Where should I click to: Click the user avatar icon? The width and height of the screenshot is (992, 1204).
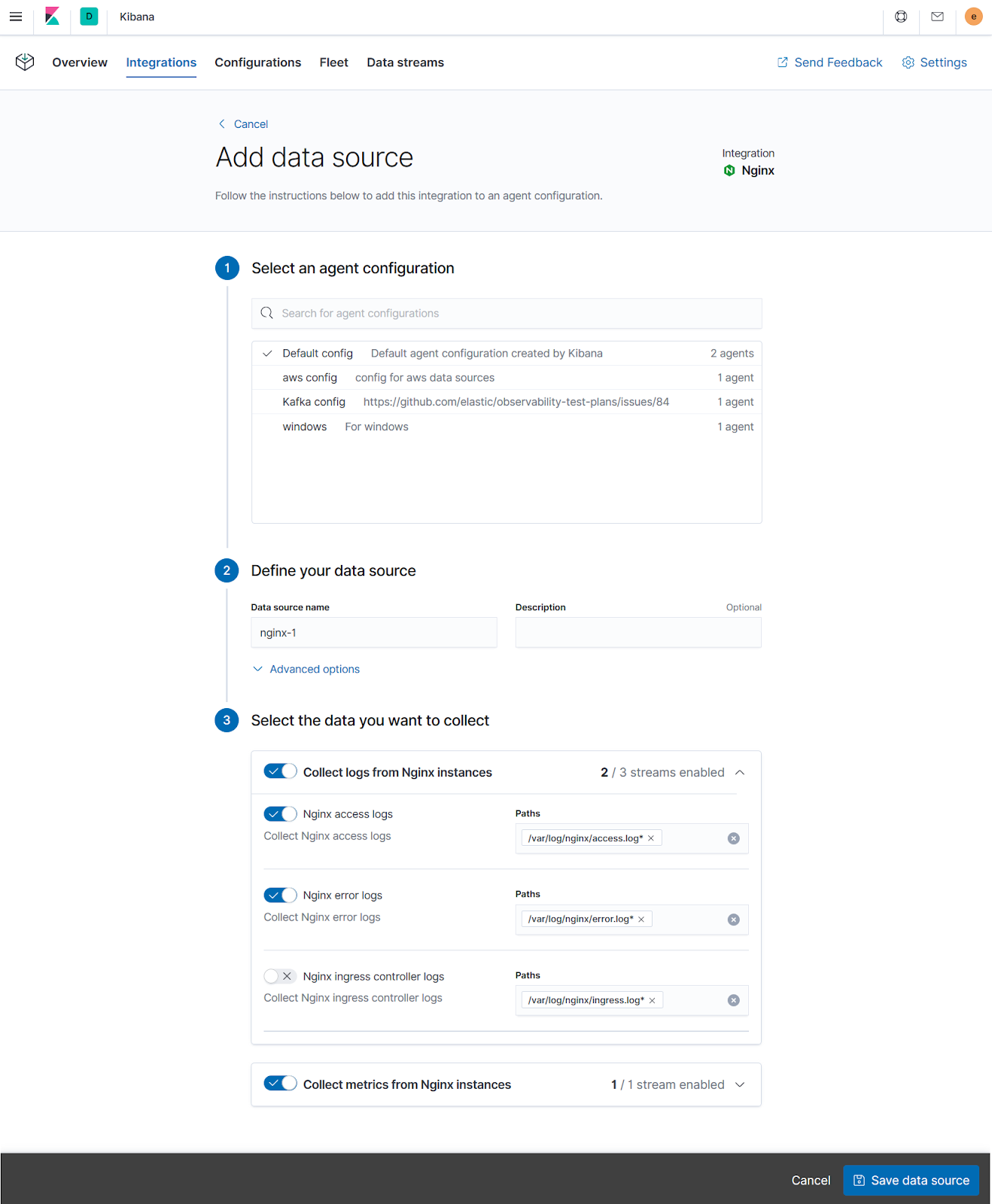tap(973, 17)
